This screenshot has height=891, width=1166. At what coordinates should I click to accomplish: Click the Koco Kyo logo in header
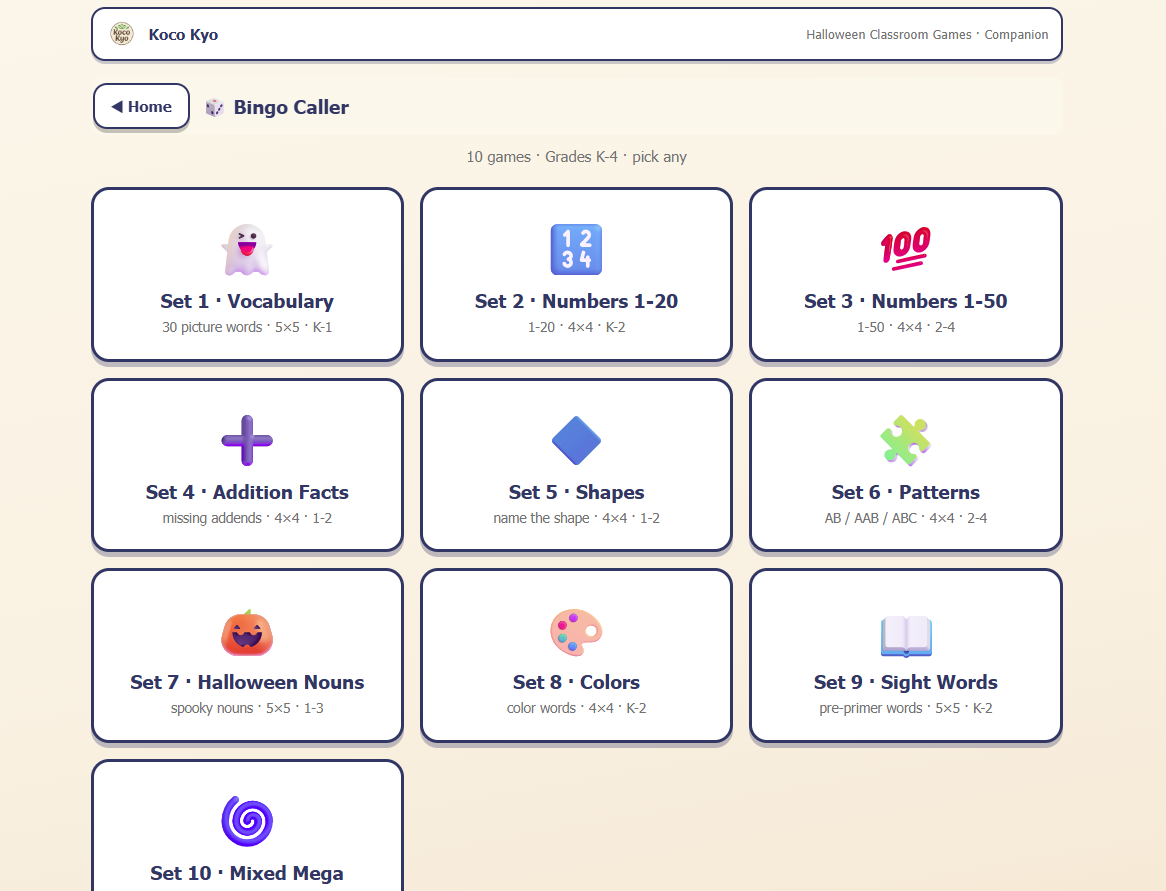[x=122, y=34]
